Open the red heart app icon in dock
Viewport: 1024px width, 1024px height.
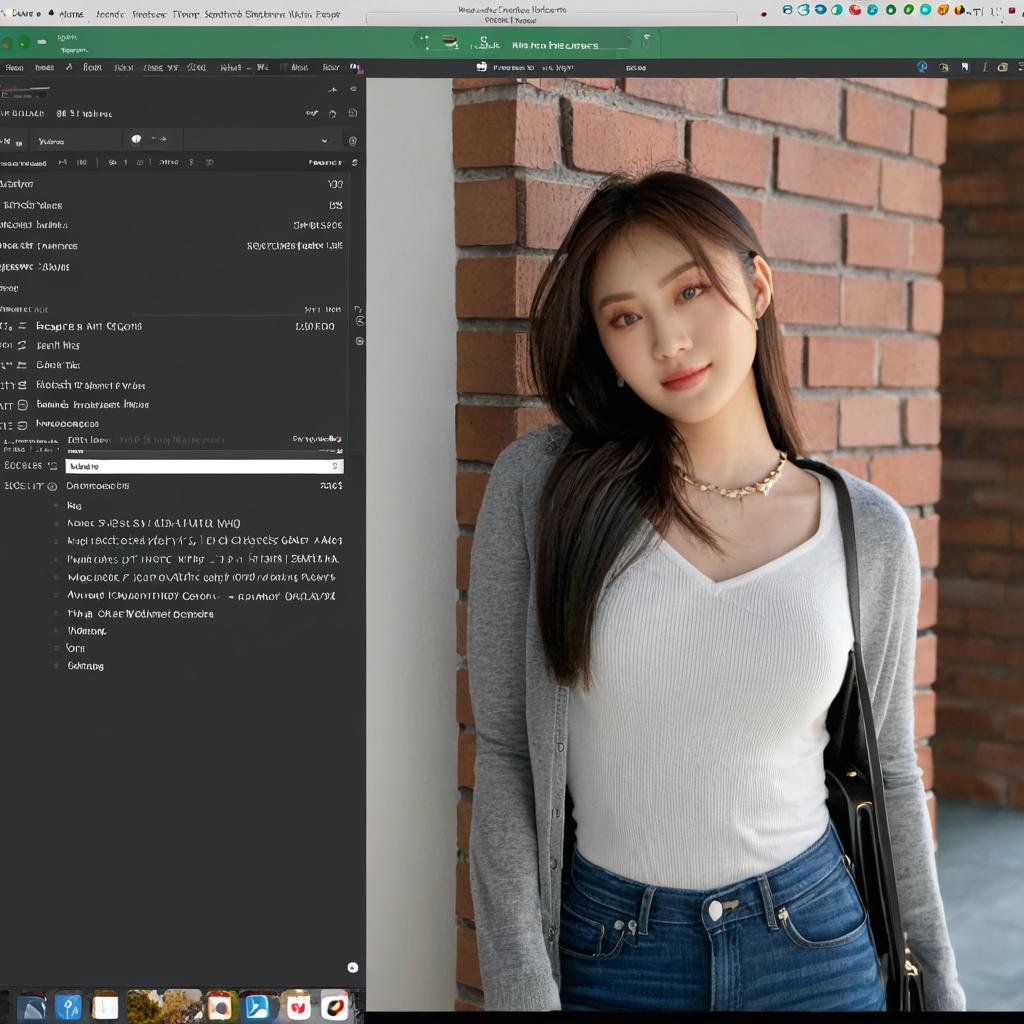pos(298,1006)
